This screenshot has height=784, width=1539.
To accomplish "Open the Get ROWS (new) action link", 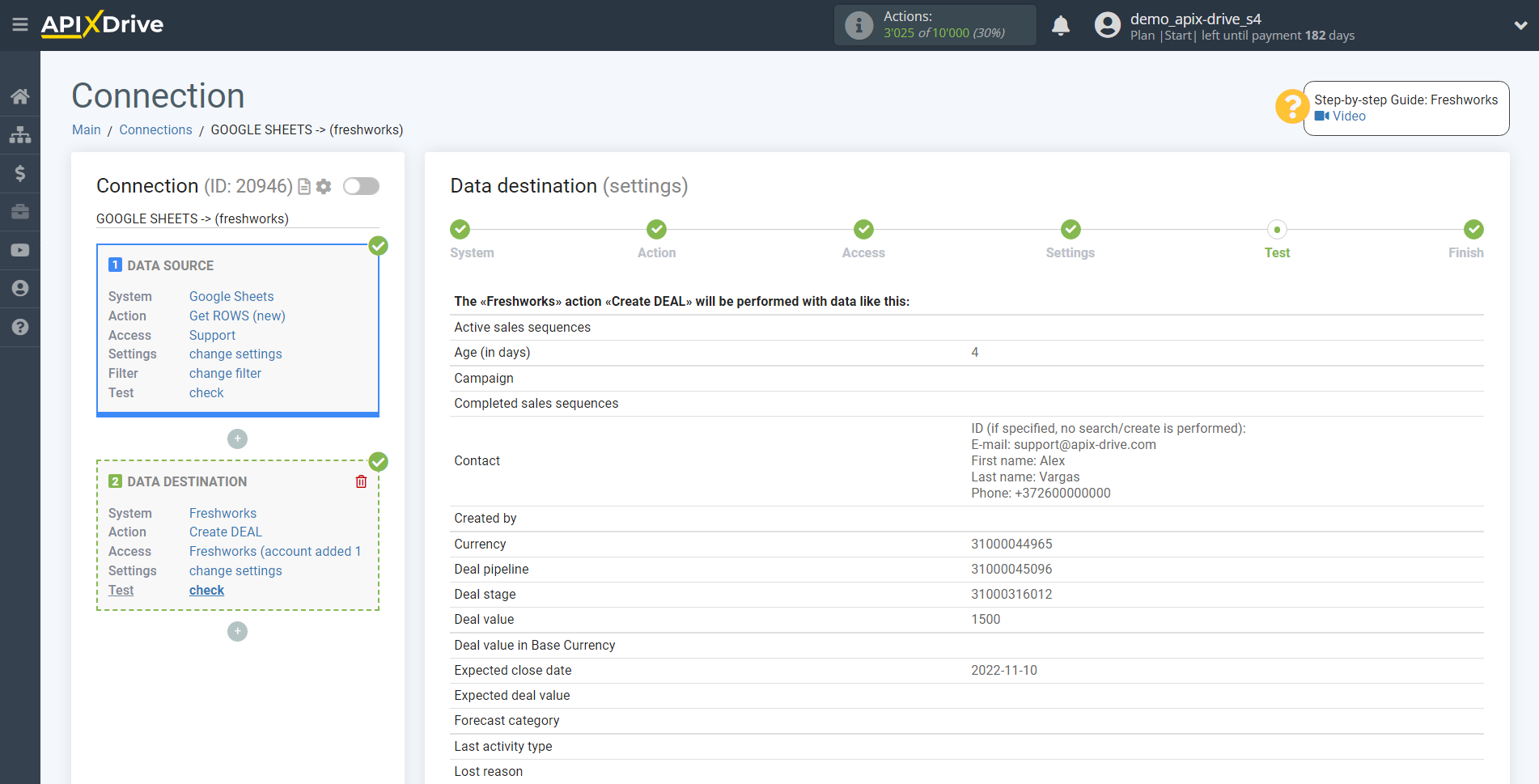I will [237, 316].
